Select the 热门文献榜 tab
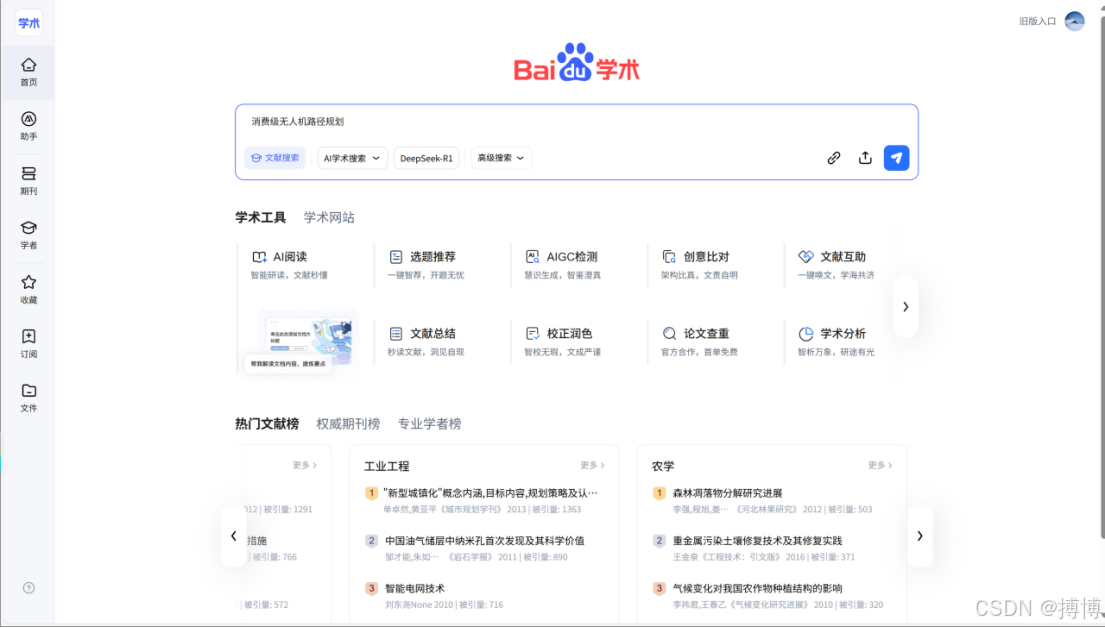The height and width of the screenshot is (628, 1105). click(267, 424)
